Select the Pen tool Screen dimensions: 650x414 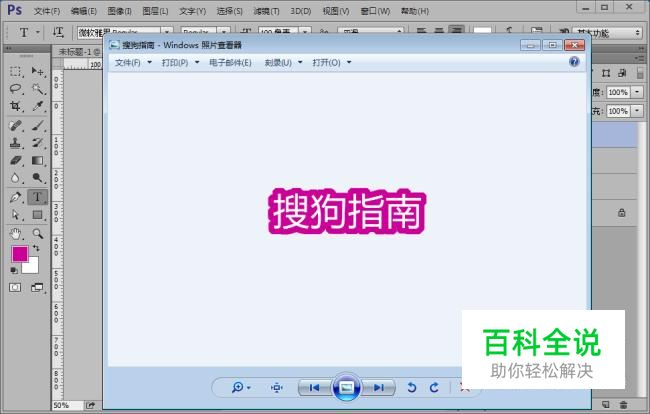16,197
